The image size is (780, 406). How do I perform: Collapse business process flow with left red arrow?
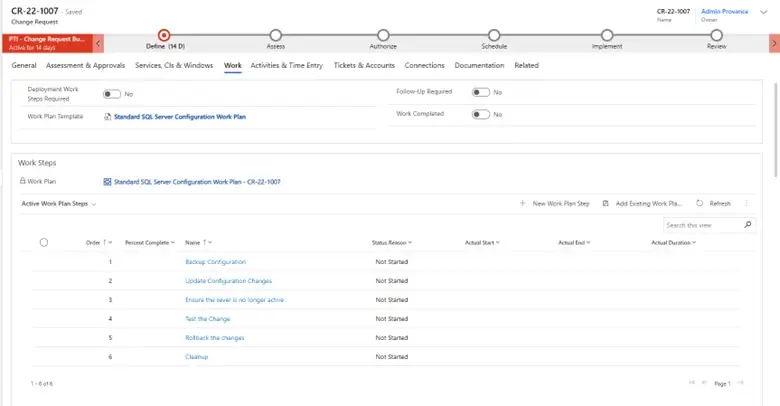98,43
